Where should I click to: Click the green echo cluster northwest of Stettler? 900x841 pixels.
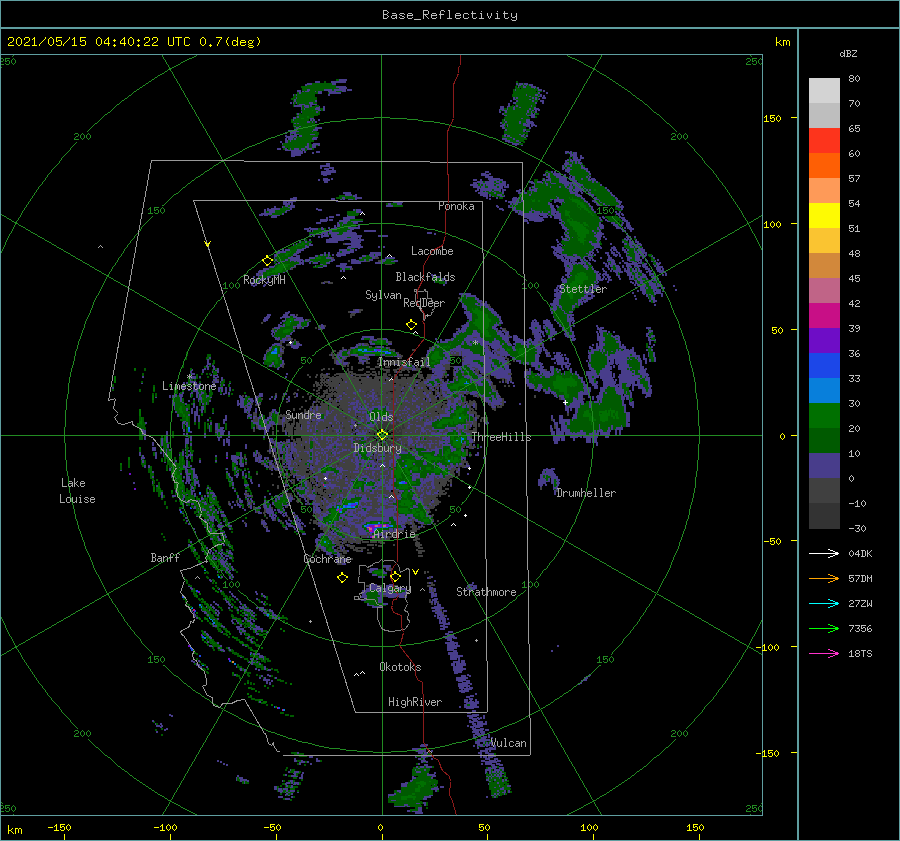(577, 221)
